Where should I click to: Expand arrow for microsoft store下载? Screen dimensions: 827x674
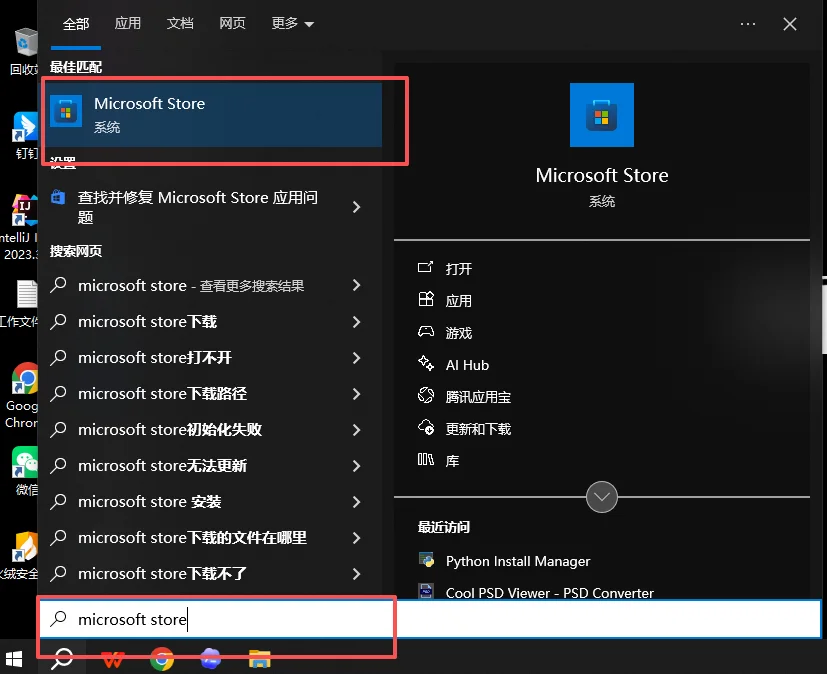357,322
